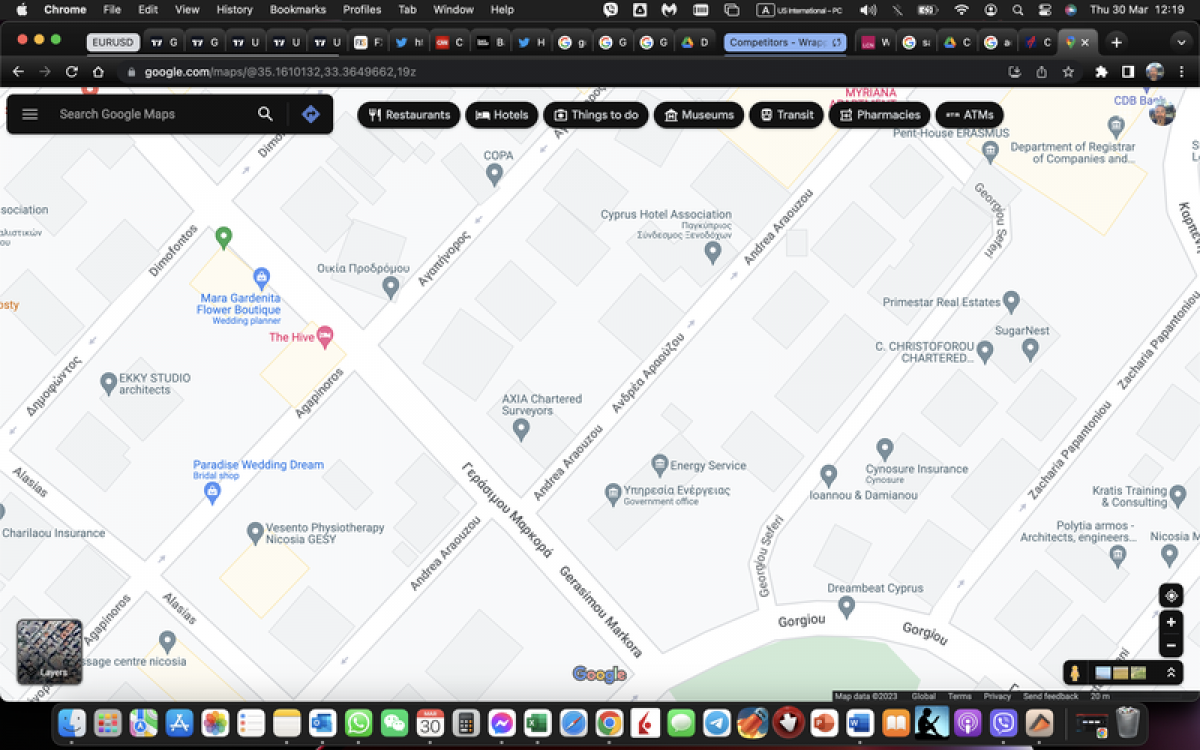Bookmark this page with the star icon
The height and width of the screenshot is (750, 1200).
click(1068, 72)
